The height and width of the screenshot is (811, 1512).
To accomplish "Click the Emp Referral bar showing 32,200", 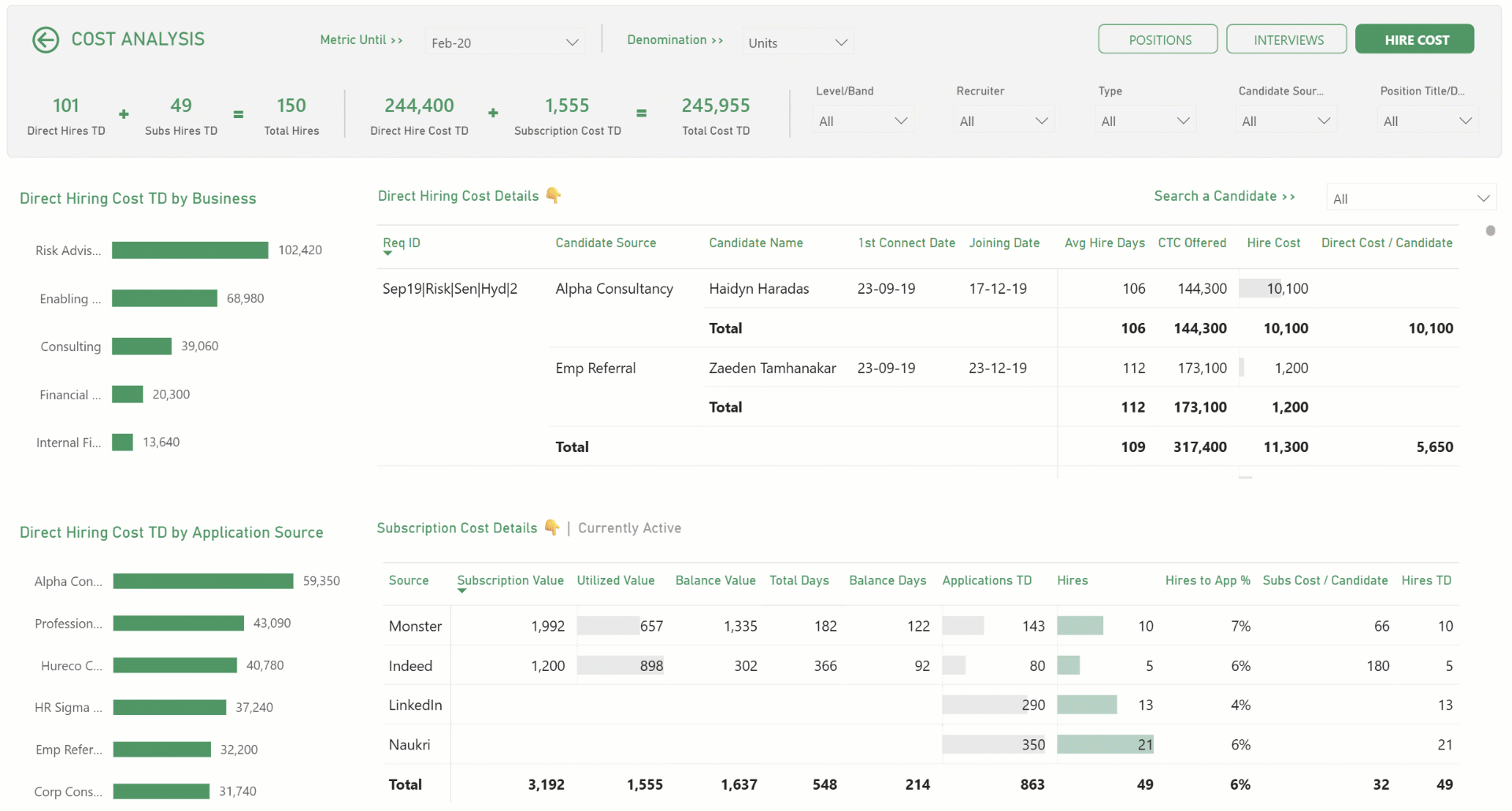I will pyautogui.click(x=162, y=749).
